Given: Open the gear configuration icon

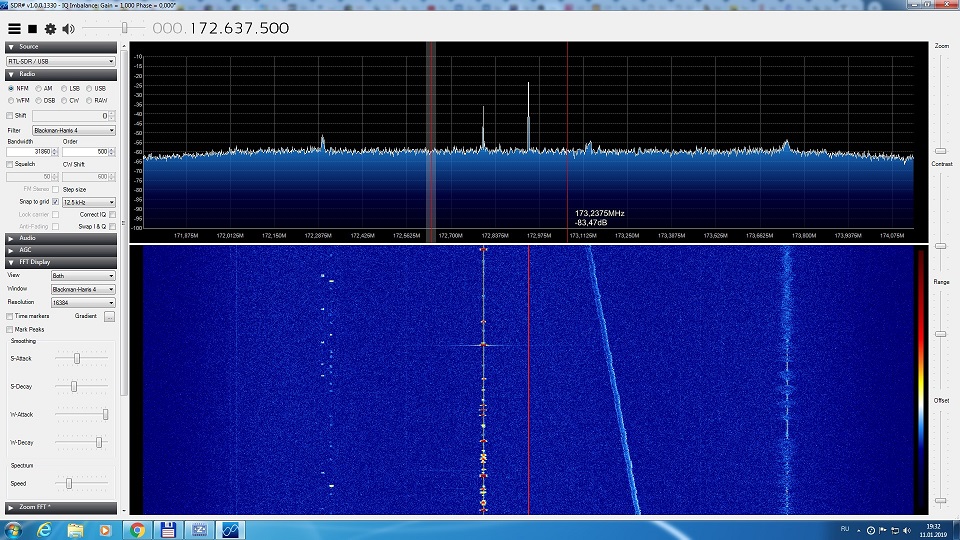Looking at the screenshot, I should 50,29.
